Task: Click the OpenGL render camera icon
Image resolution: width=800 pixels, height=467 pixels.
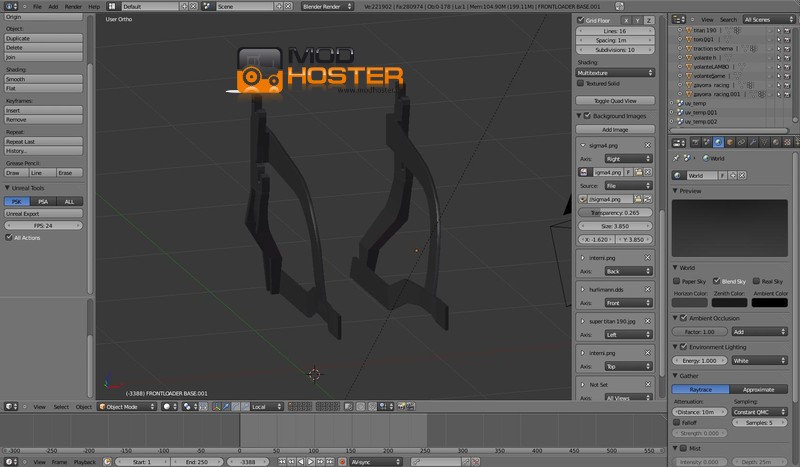Action: pos(402,407)
